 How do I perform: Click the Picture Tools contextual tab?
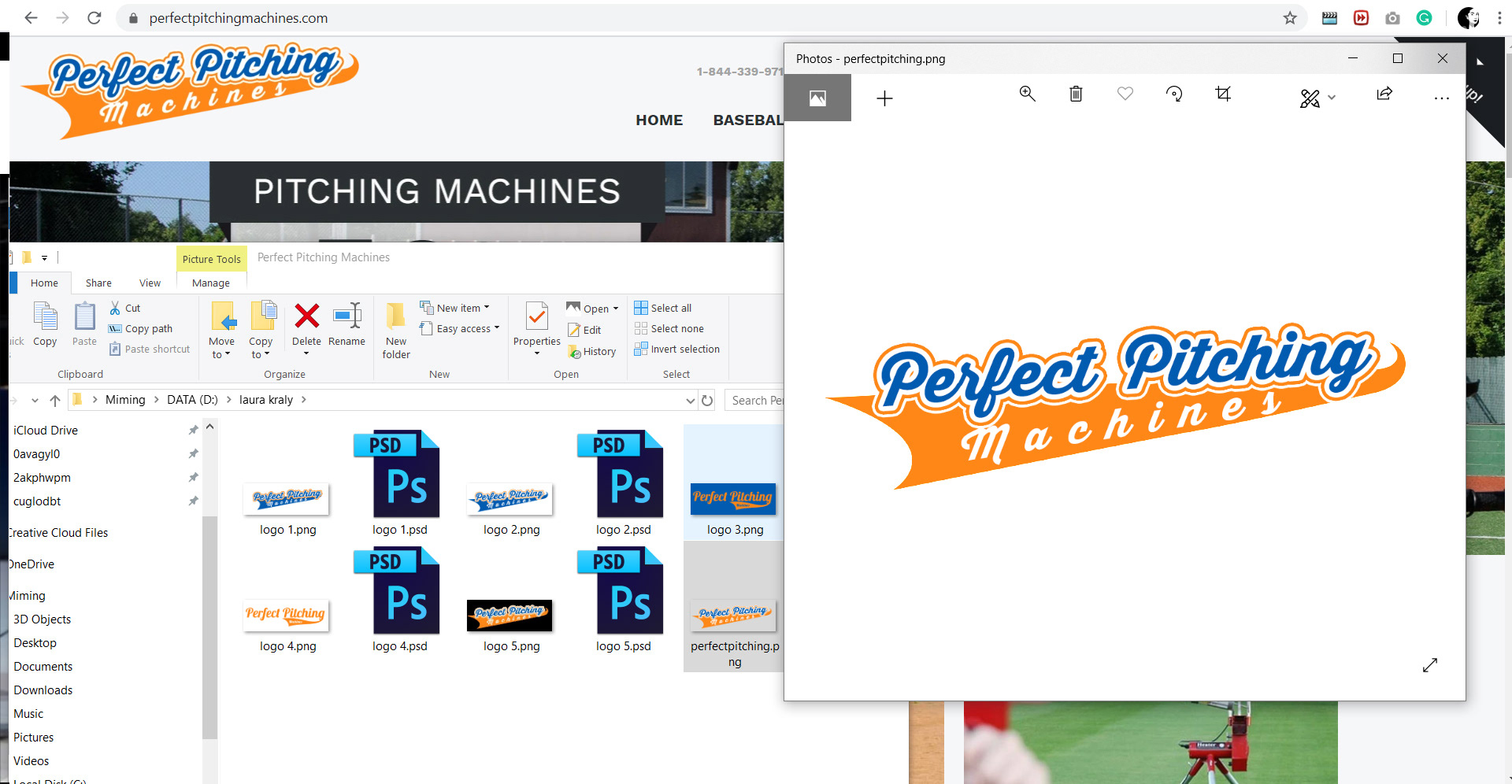pos(212,259)
